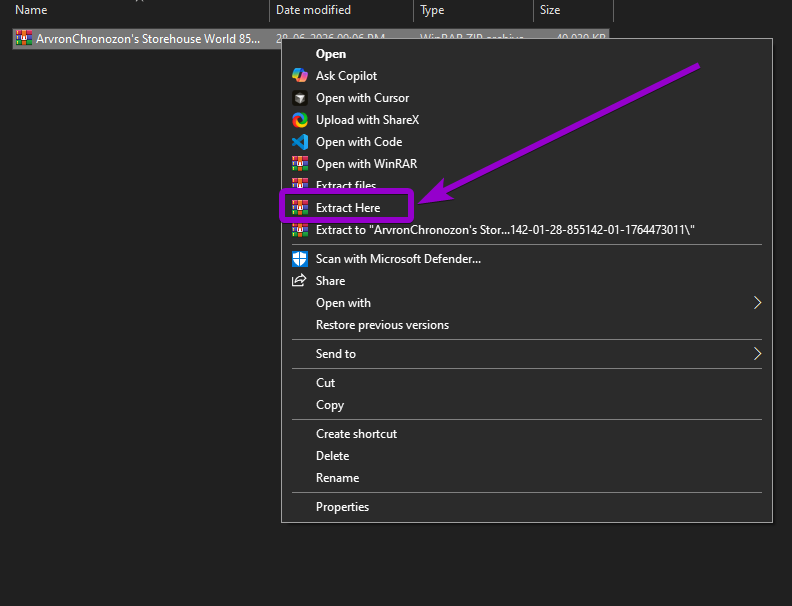
Task: Select ArvronChronozon's Storehouse World file name
Action: (x=148, y=39)
